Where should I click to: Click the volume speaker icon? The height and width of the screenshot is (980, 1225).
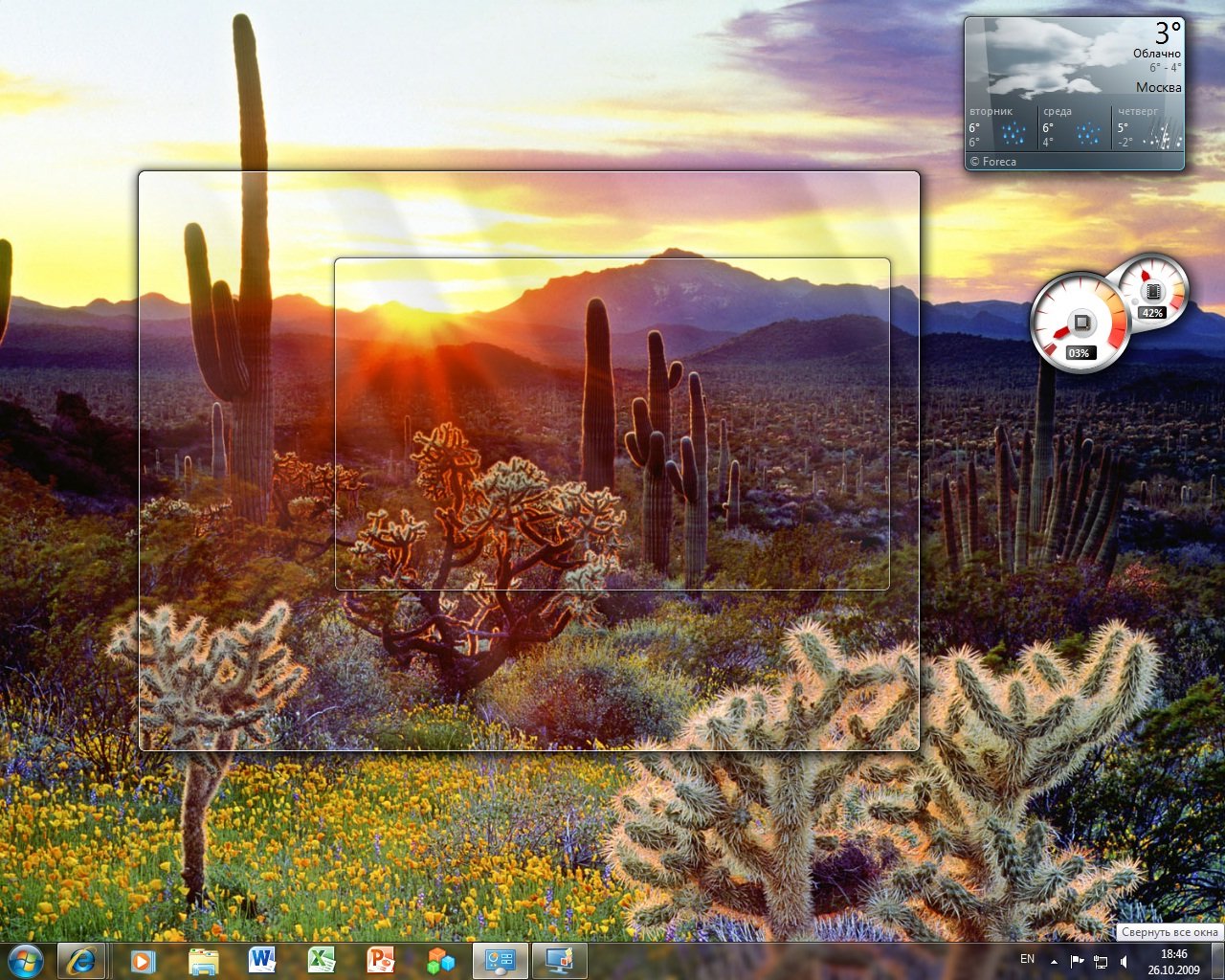[1124, 960]
